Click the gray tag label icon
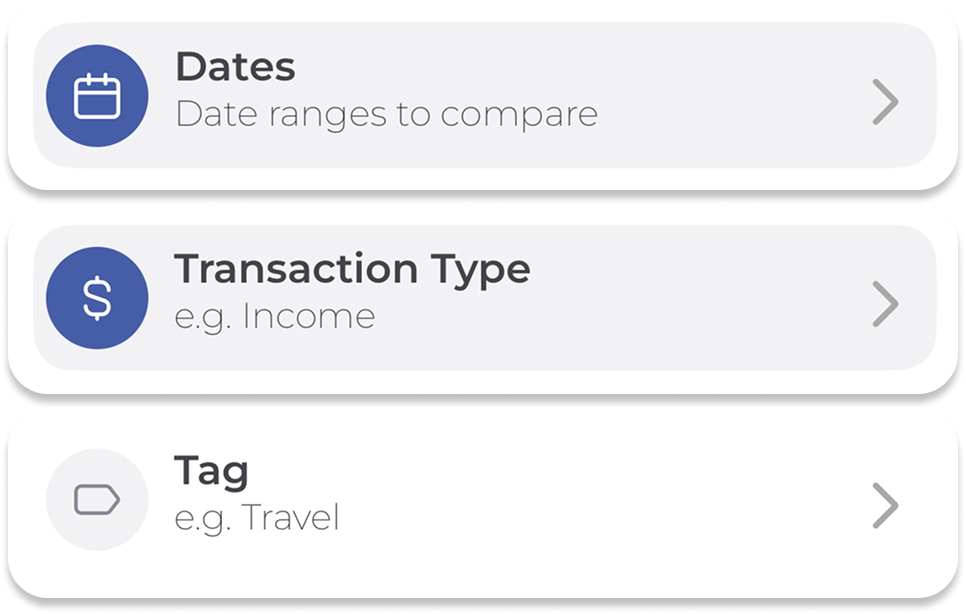 pos(97,500)
